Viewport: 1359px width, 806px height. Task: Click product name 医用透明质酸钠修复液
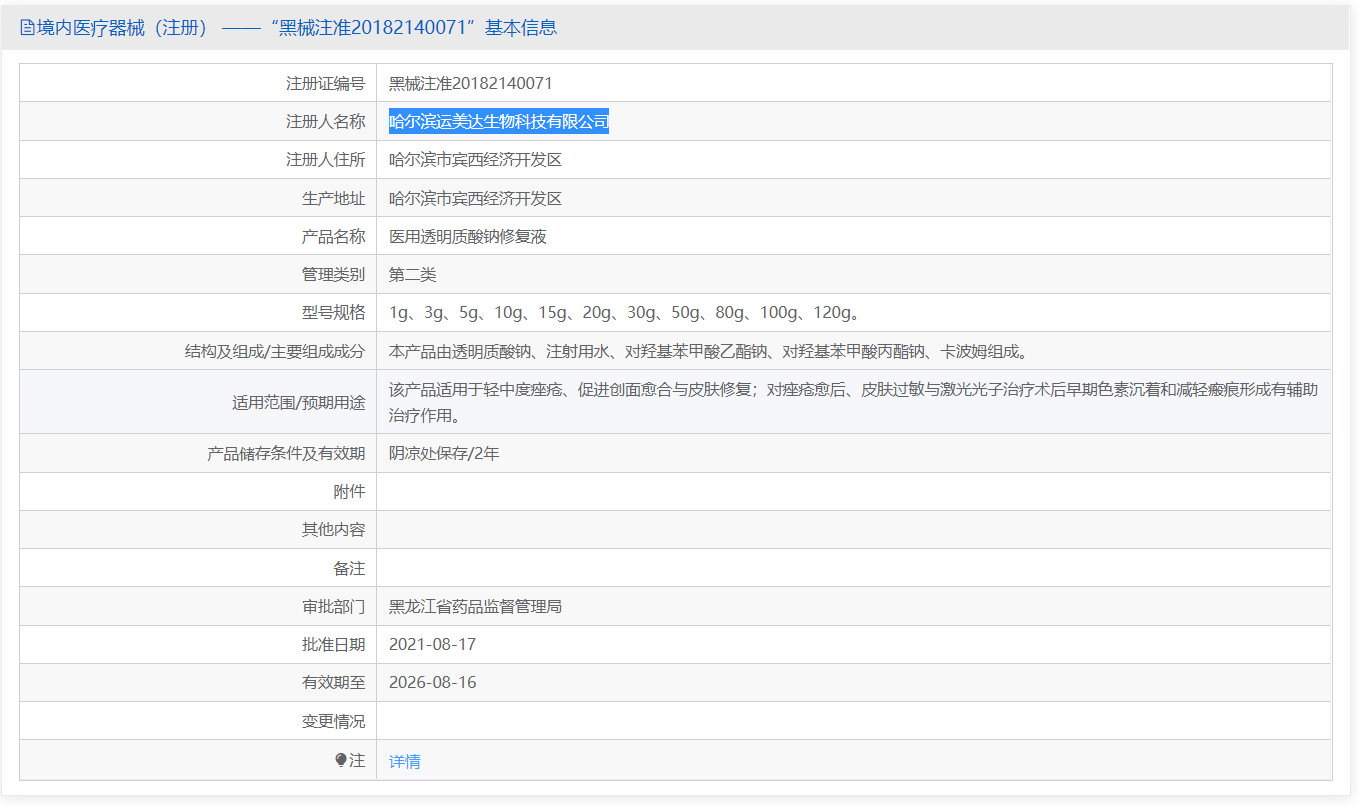(468, 237)
